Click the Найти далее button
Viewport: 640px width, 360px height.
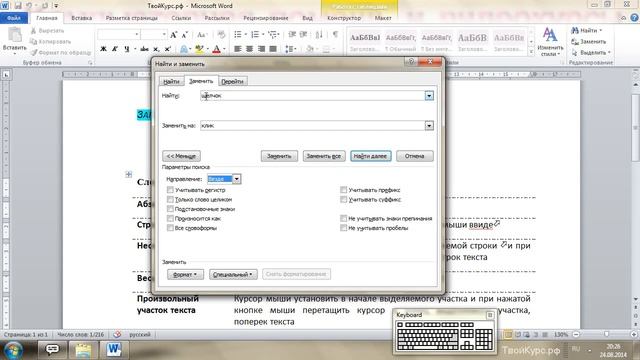[x=370, y=156]
